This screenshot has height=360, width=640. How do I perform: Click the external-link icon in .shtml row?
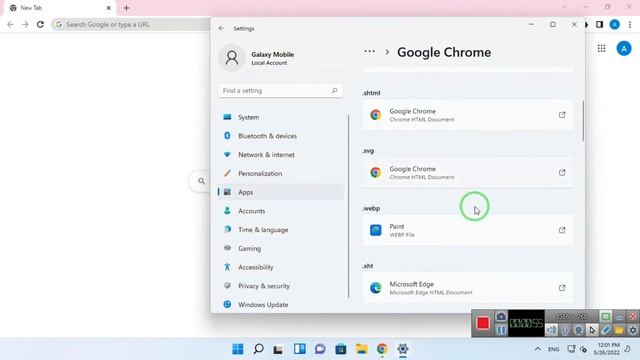pyautogui.click(x=562, y=115)
